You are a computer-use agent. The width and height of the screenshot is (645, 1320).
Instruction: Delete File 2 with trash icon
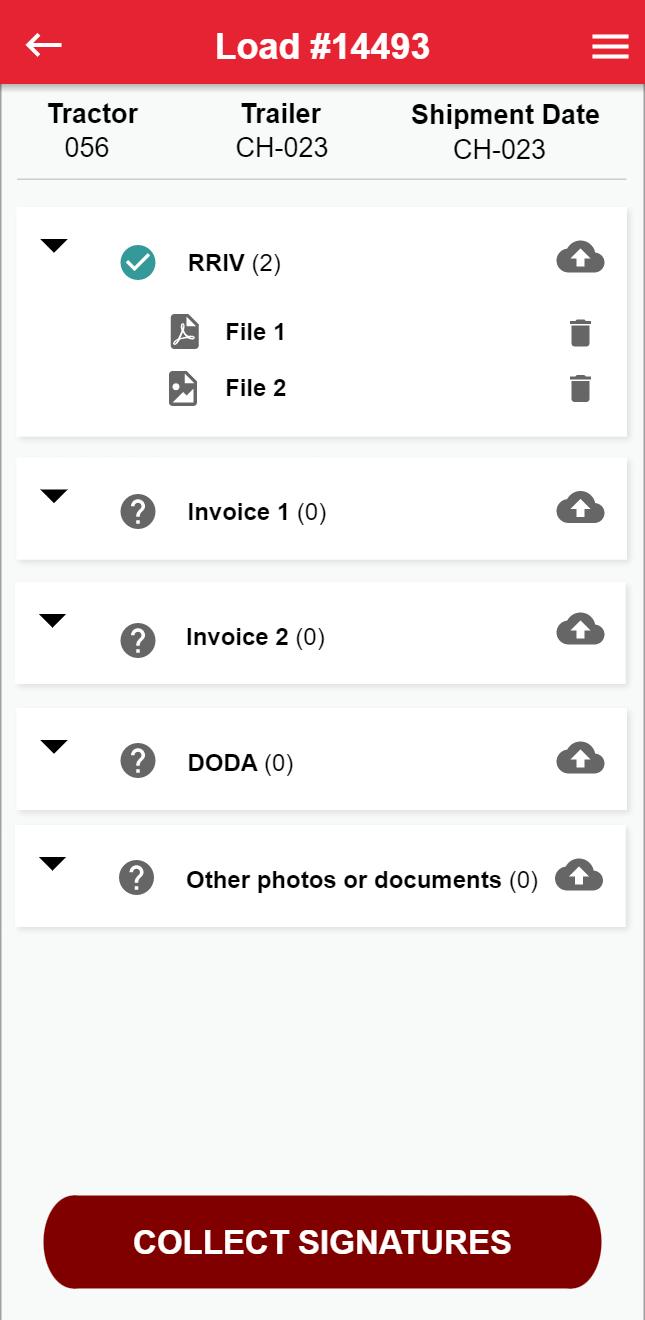[x=580, y=388]
